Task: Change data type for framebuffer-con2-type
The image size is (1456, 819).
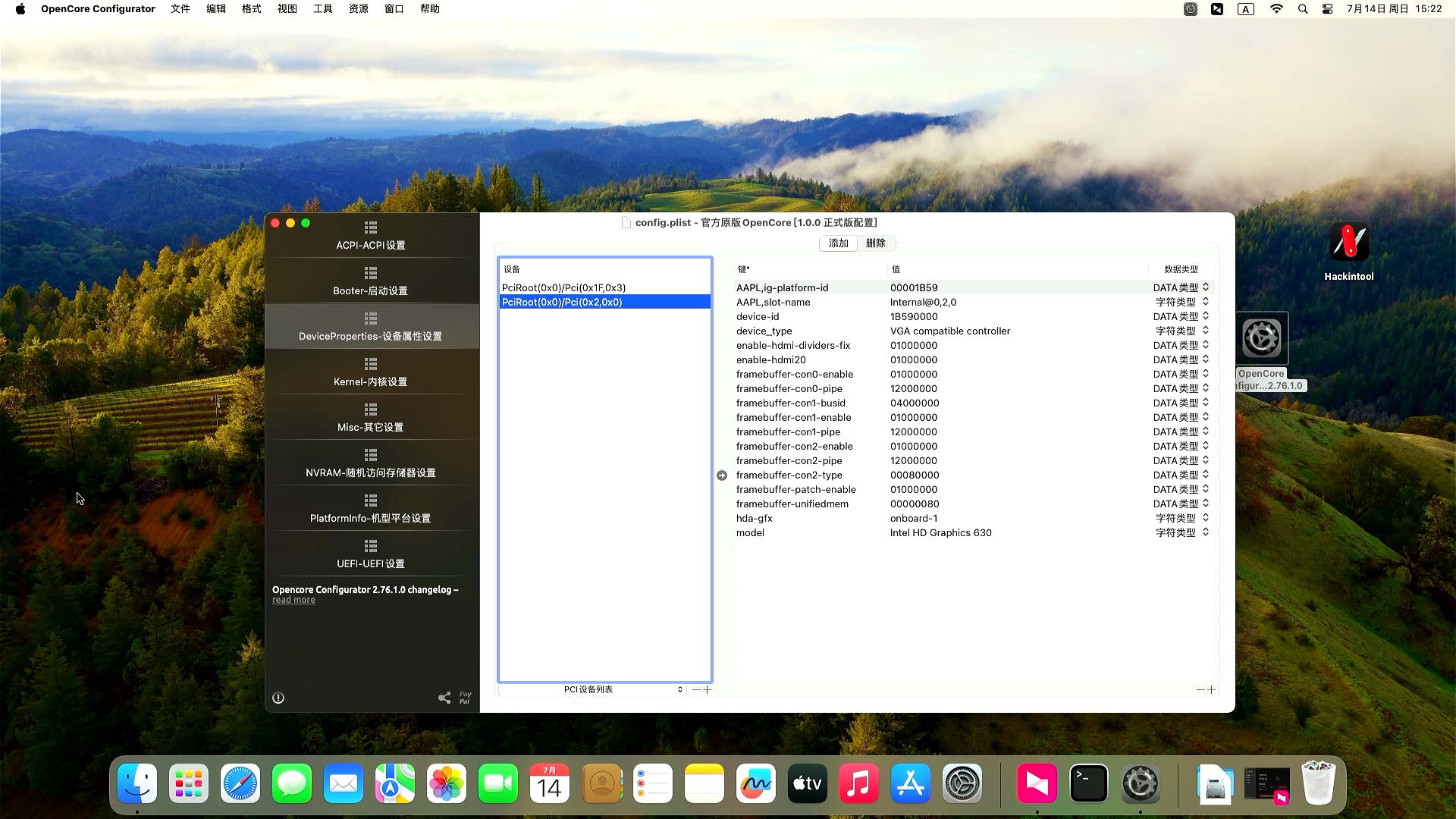Action: coord(1181,475)
